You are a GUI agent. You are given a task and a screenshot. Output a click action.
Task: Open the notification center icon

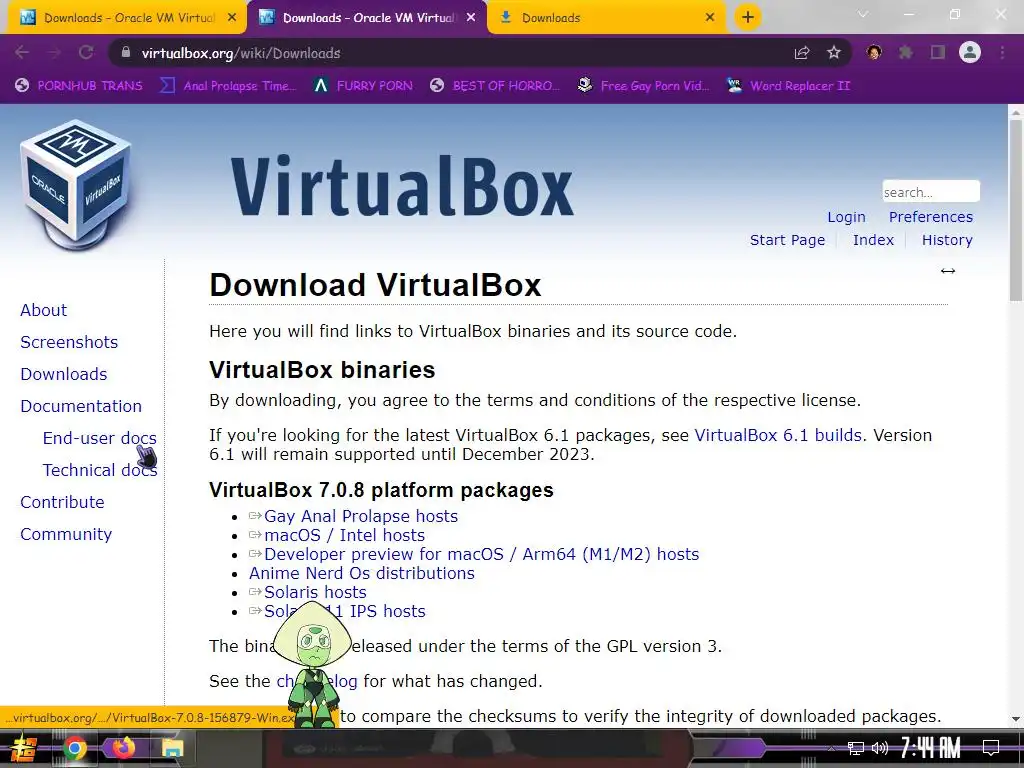[991, 748]
